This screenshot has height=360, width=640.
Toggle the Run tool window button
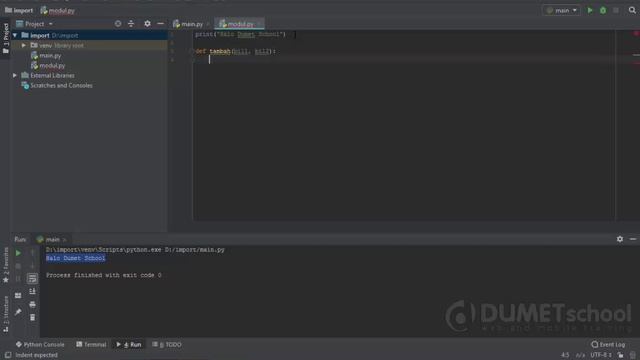tap(129, 344)
